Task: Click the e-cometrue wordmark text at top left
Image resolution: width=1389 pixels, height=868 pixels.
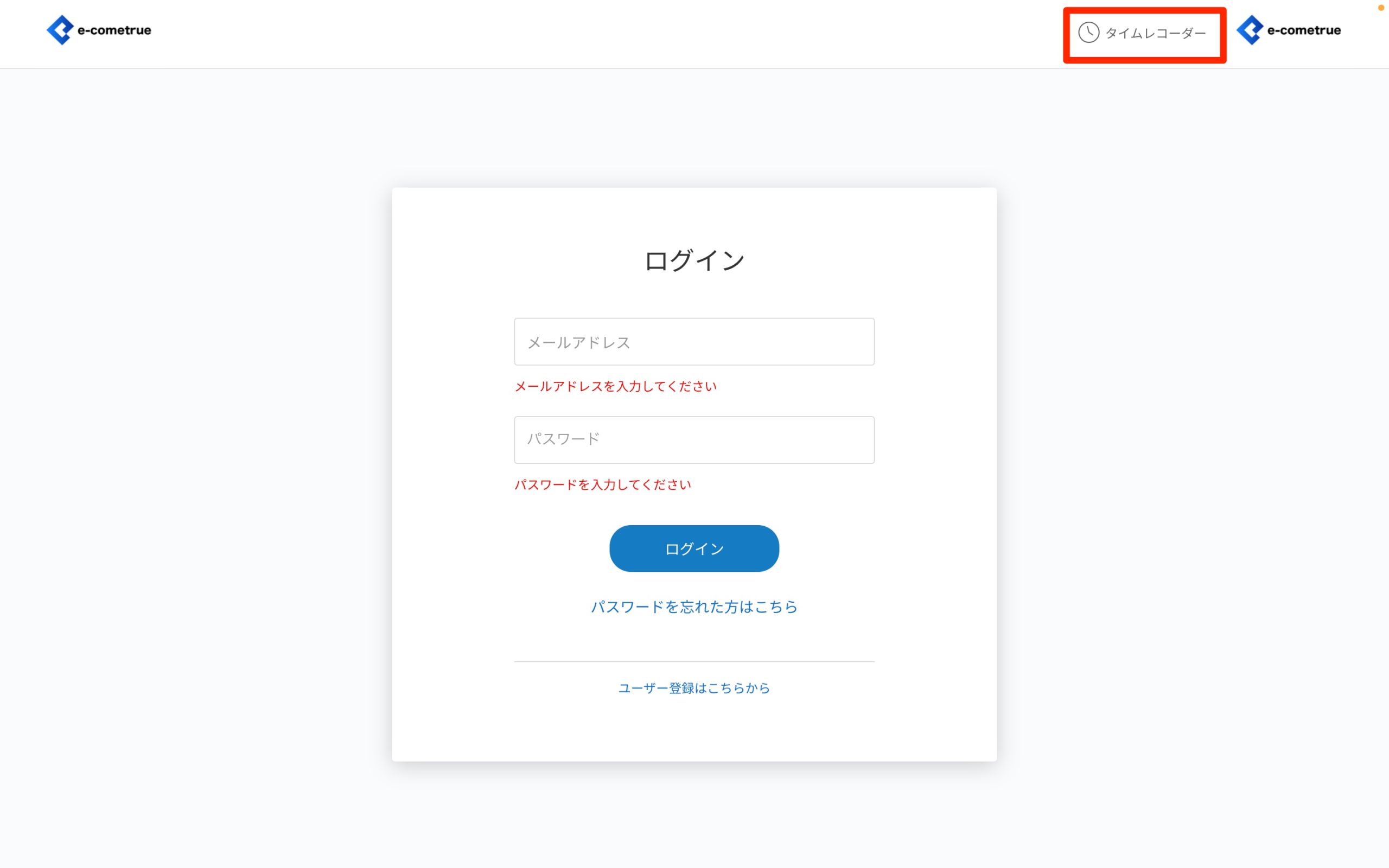Action: tap(114, 30)
